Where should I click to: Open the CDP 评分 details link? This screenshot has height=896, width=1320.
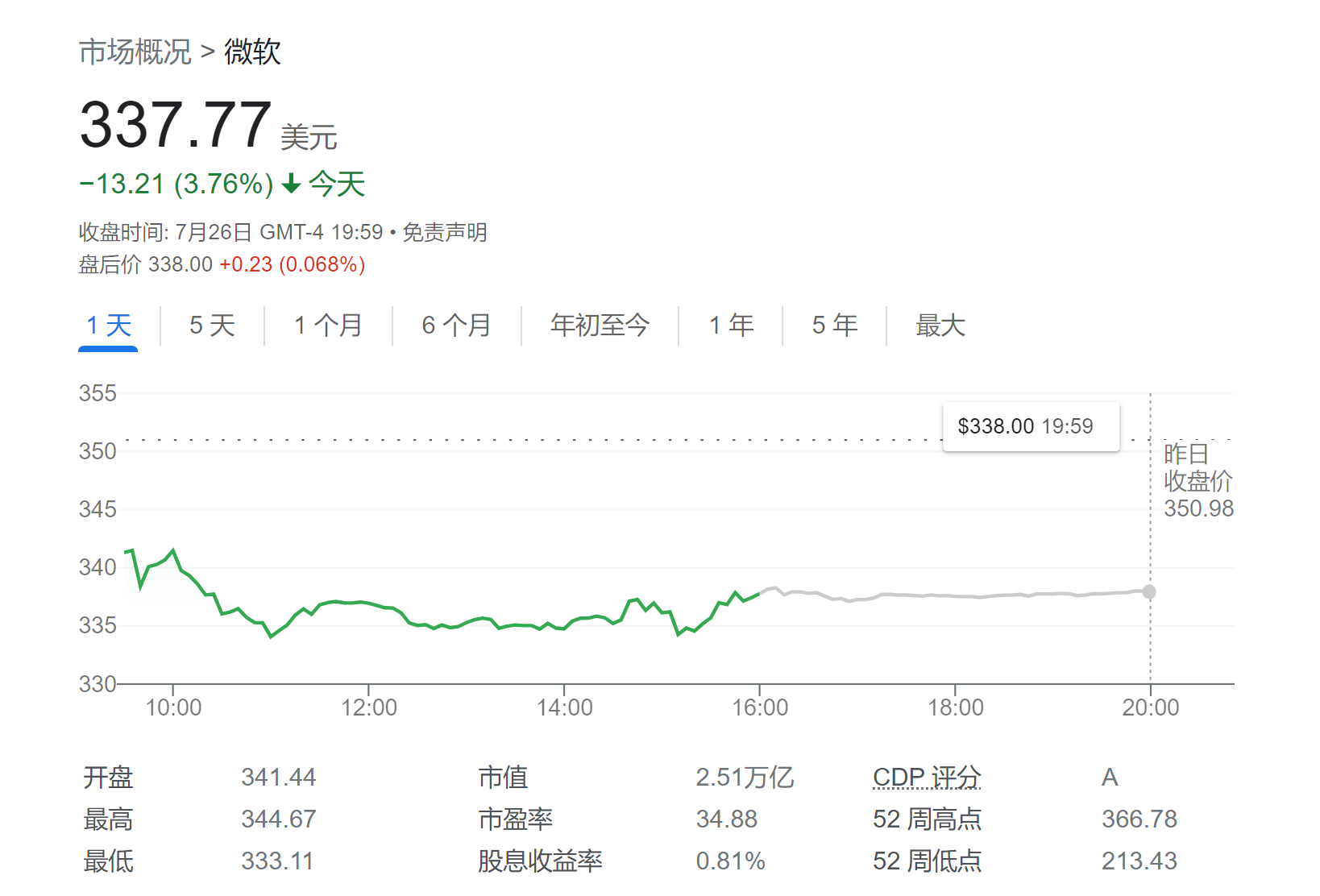tap(927, 778)
